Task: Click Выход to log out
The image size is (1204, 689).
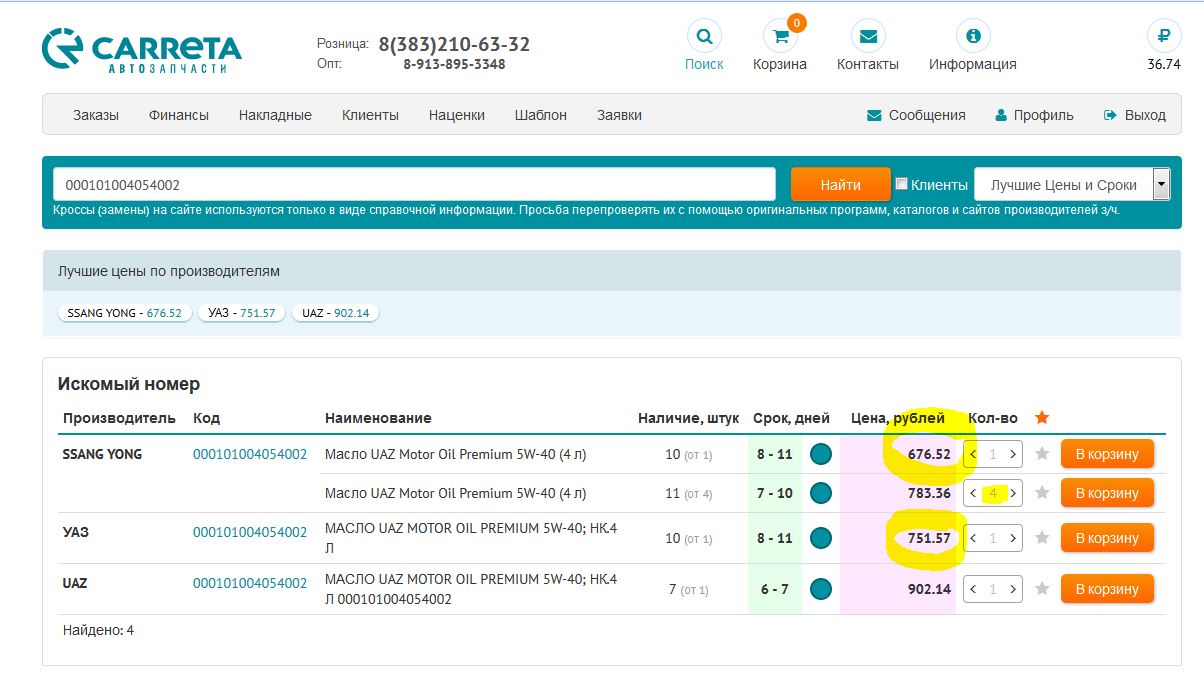Action: (1135, 115)
